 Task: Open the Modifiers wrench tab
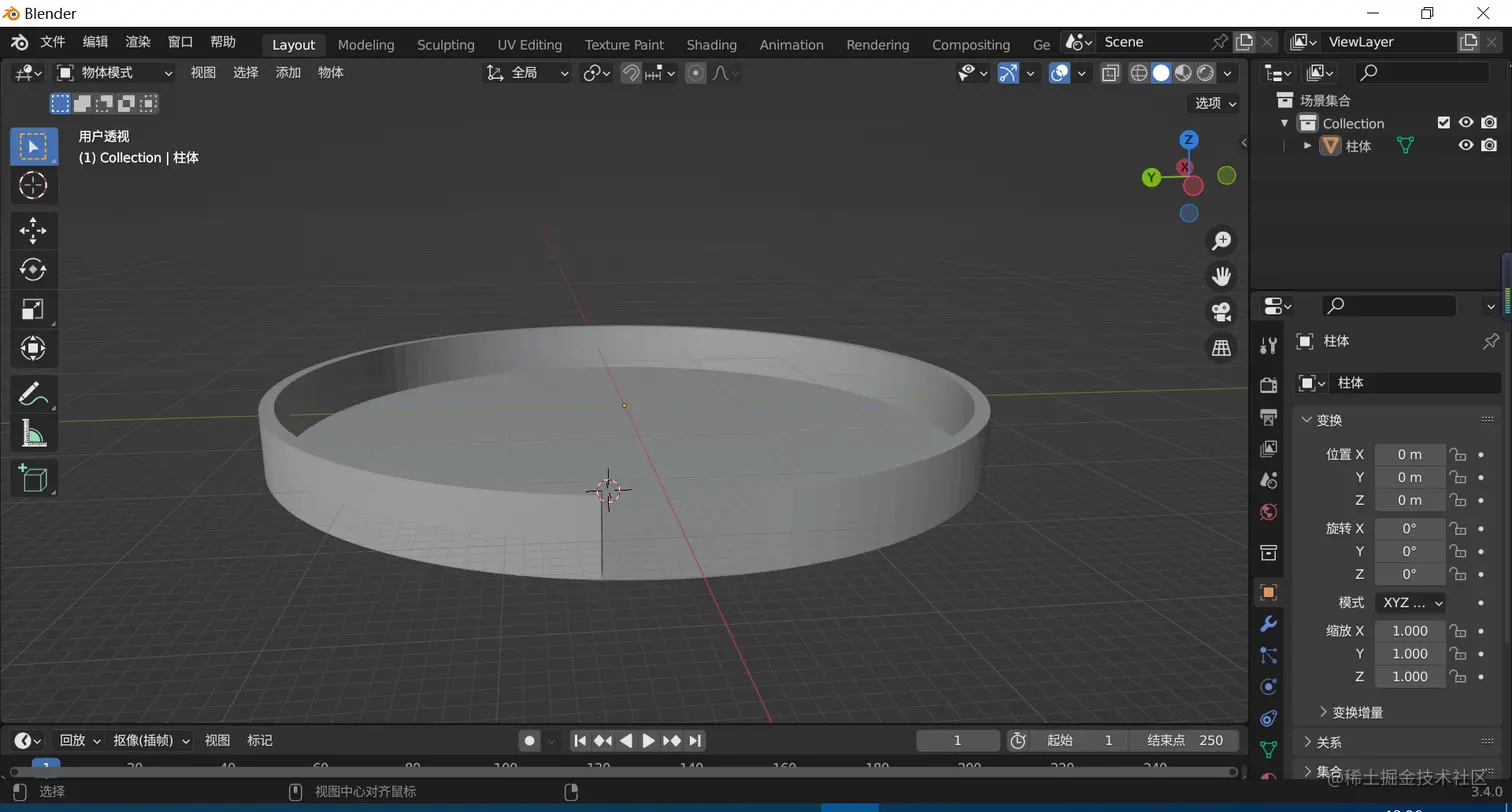1268,624
